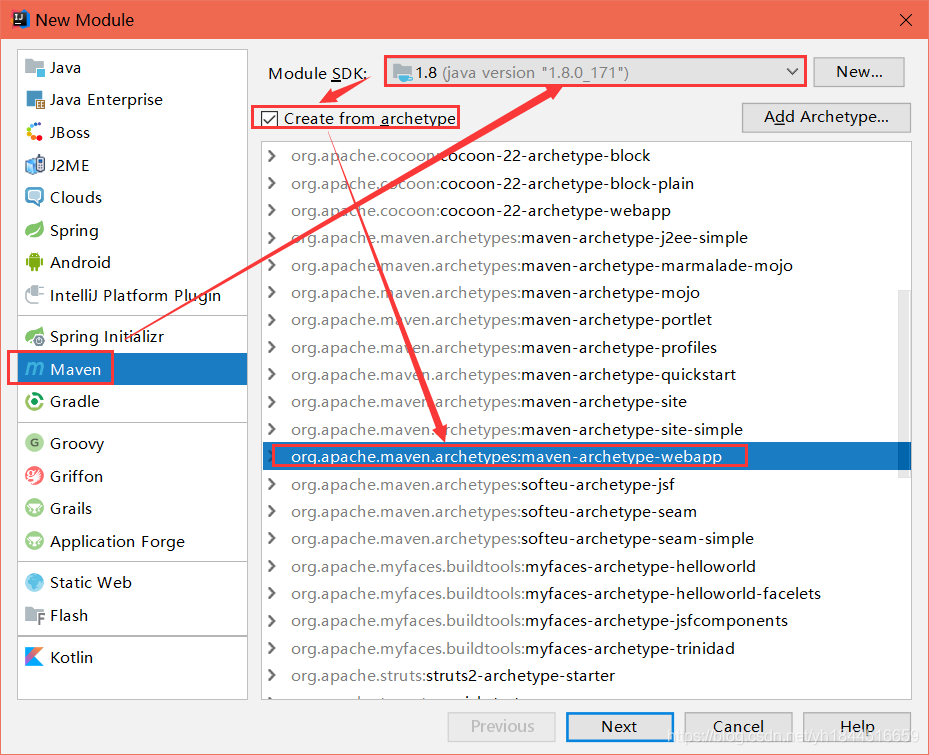Select Java Enterprise module type
929x755 pixels.
pos(132,100)
